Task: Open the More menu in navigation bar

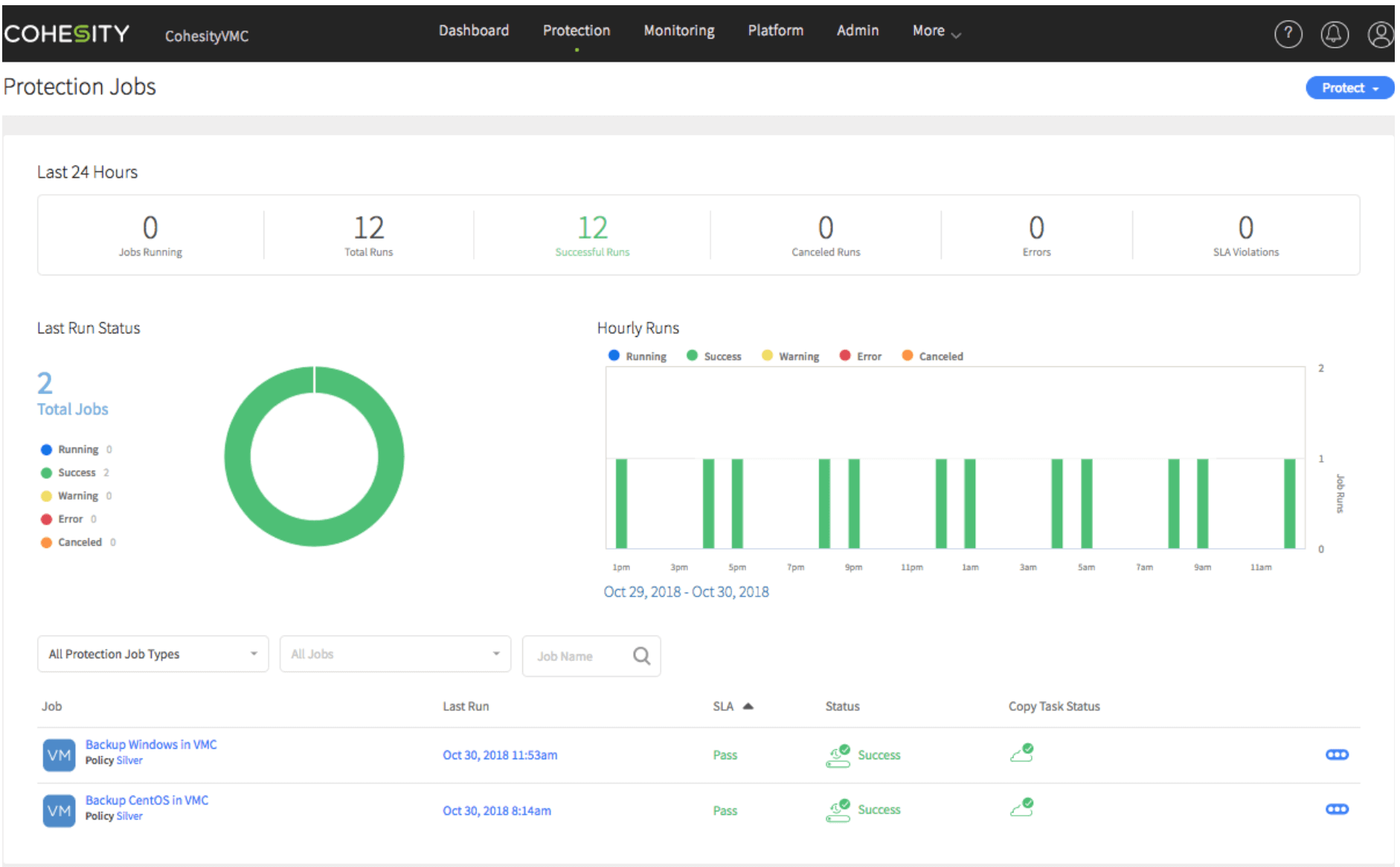Action: (x=936, y=31)
